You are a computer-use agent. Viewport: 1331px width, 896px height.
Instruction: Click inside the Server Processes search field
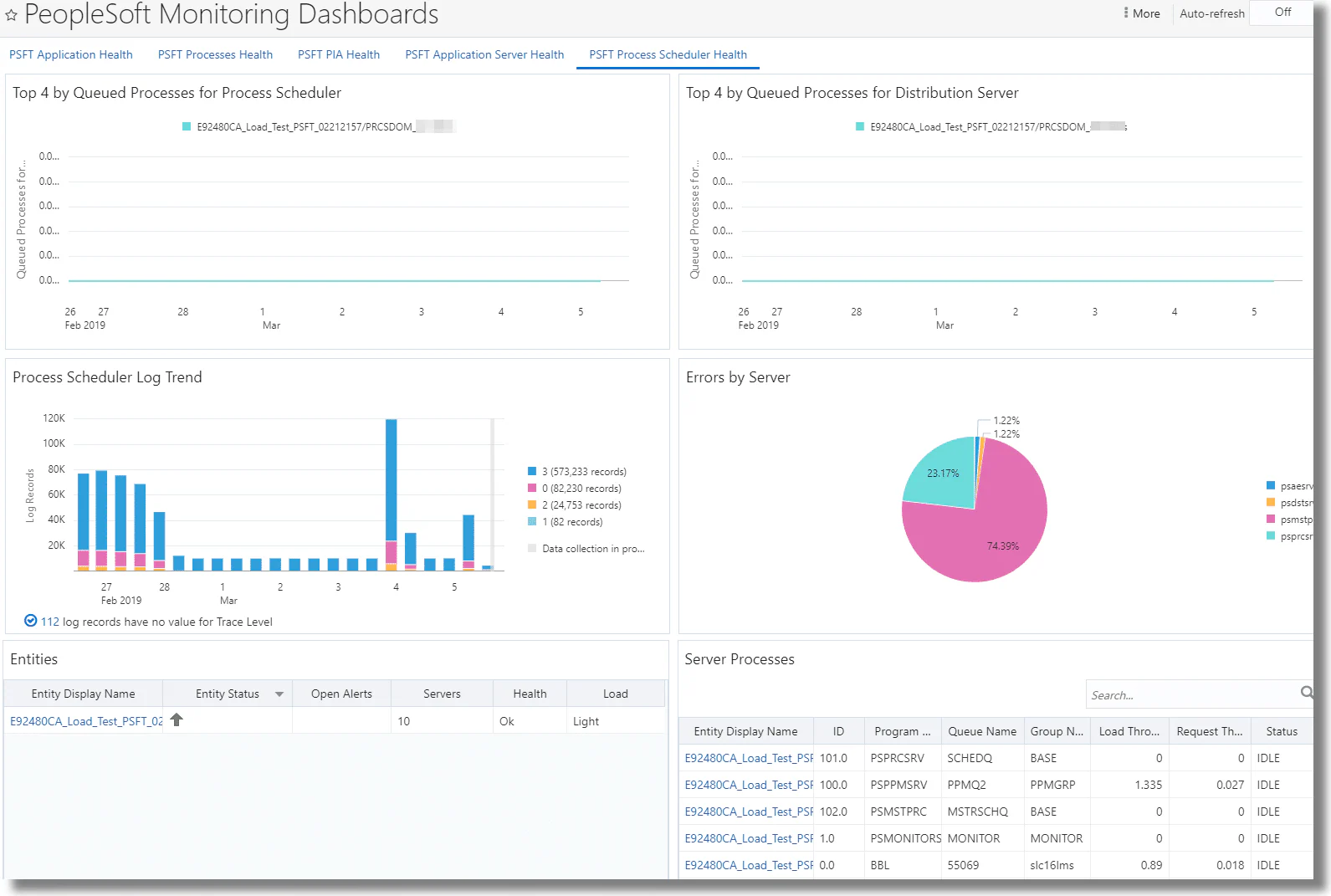click(1192, 694)
